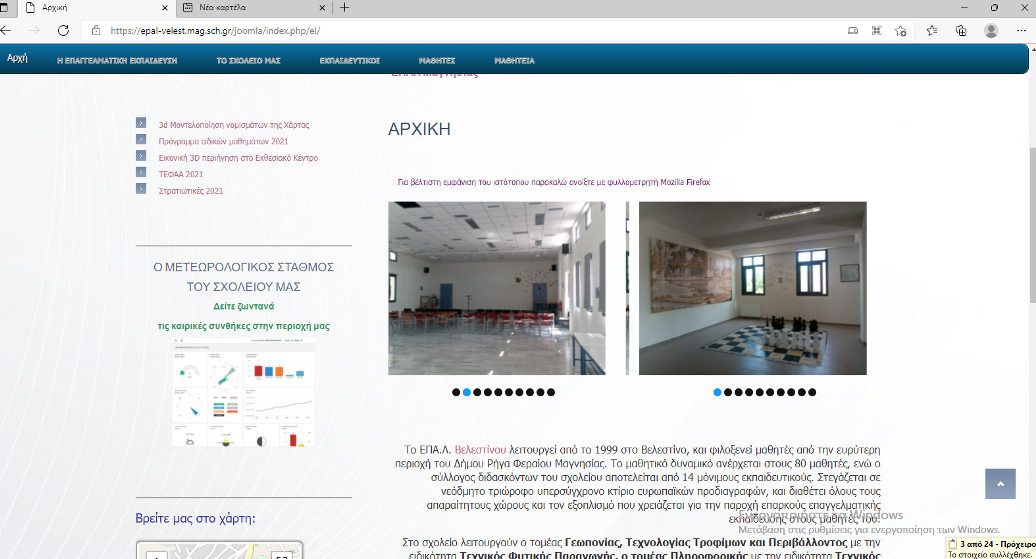The image size is (1036, 559).
Task: Open the ΤΕΦΑΑ 2021 link
Action: pos(180,174)
